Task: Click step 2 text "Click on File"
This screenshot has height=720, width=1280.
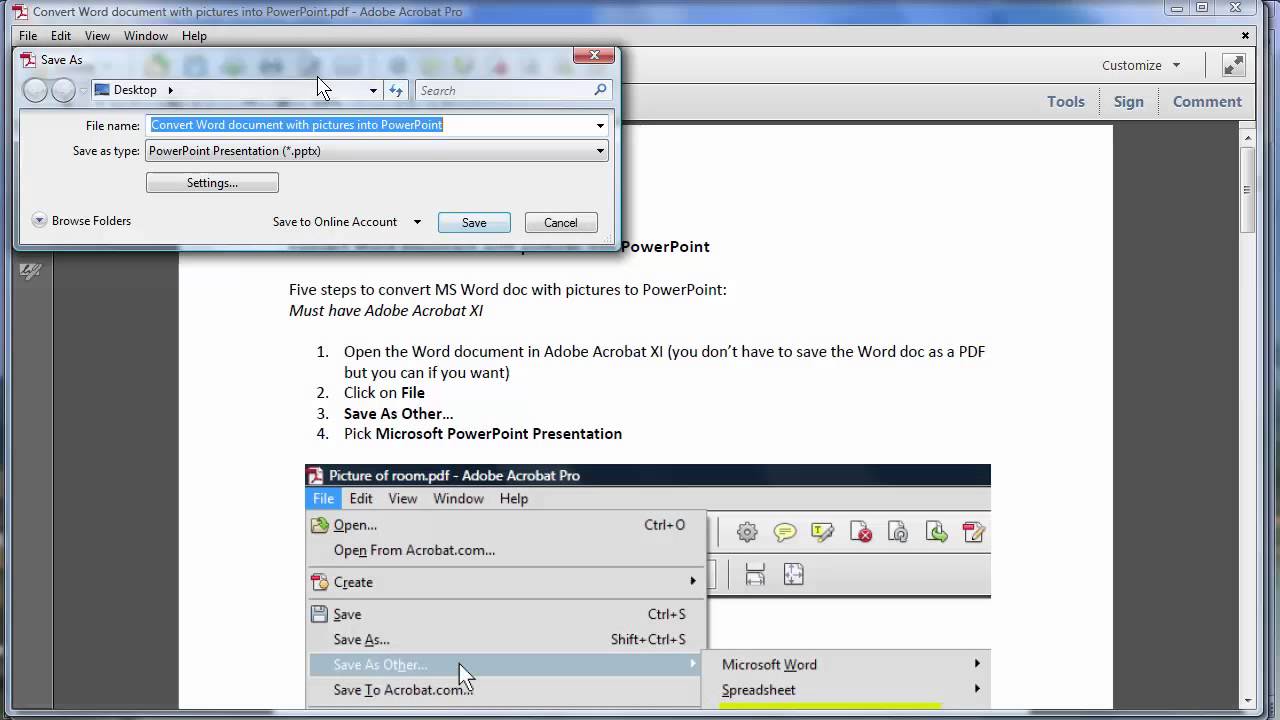Action: point(384,393)
